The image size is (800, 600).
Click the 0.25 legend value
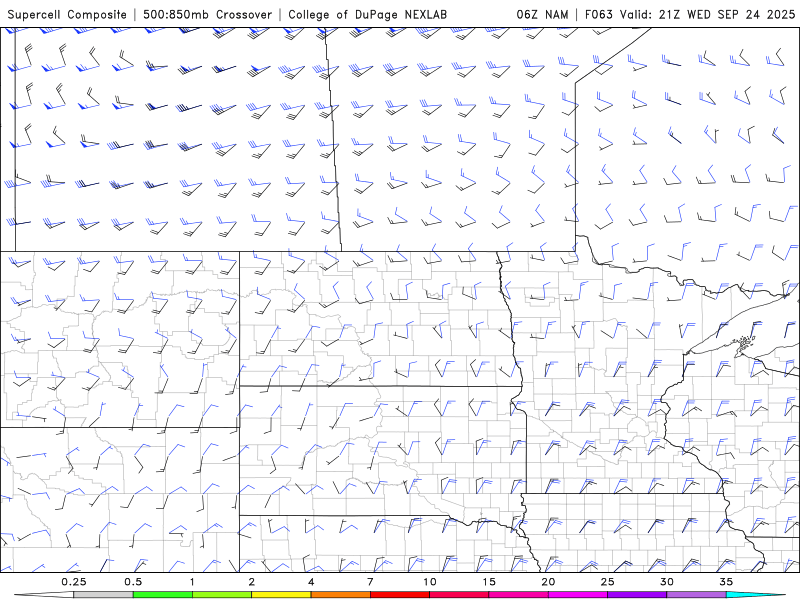74,582
